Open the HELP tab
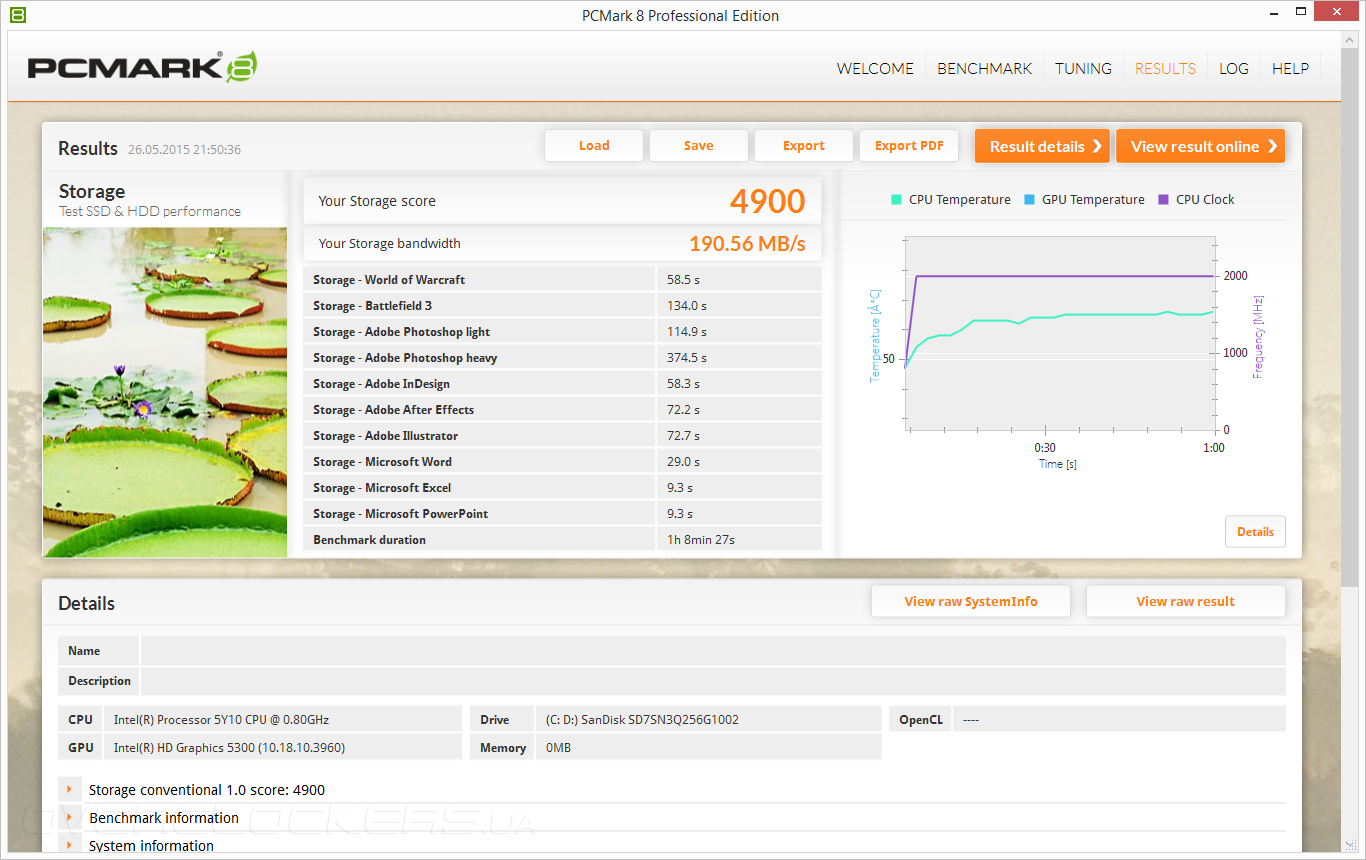Screen dimensions: 1366x860 point(1290,69)
